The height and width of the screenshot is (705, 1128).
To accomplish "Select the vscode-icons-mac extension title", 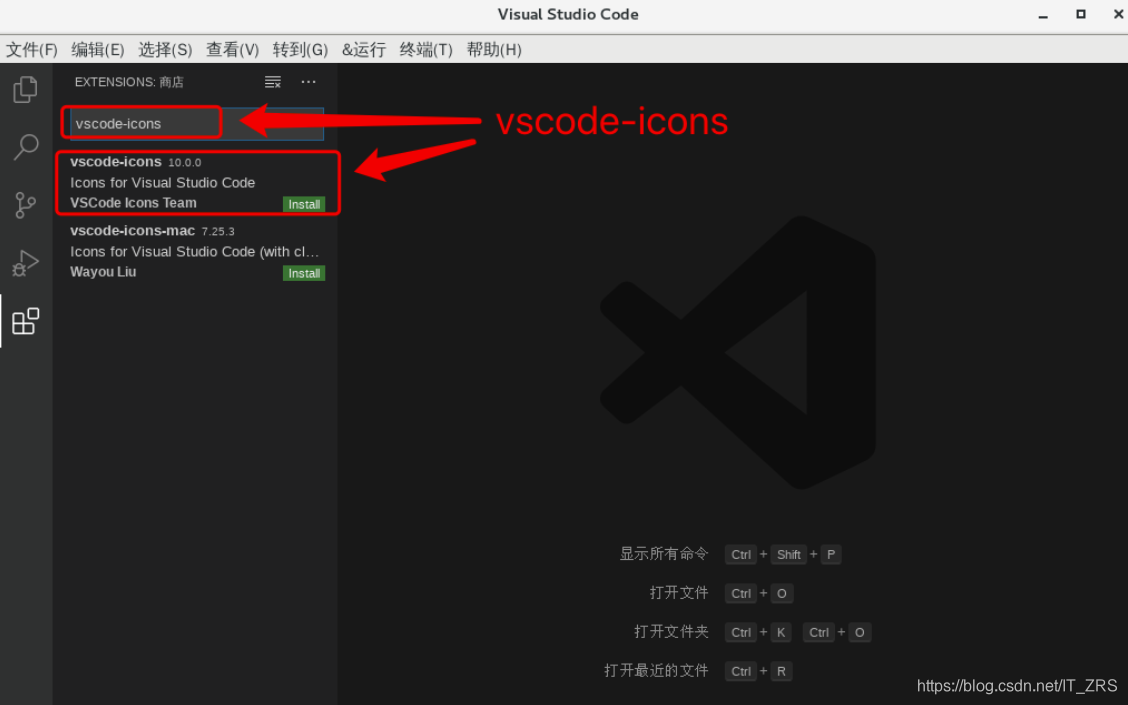I will [x=132, y=231].
